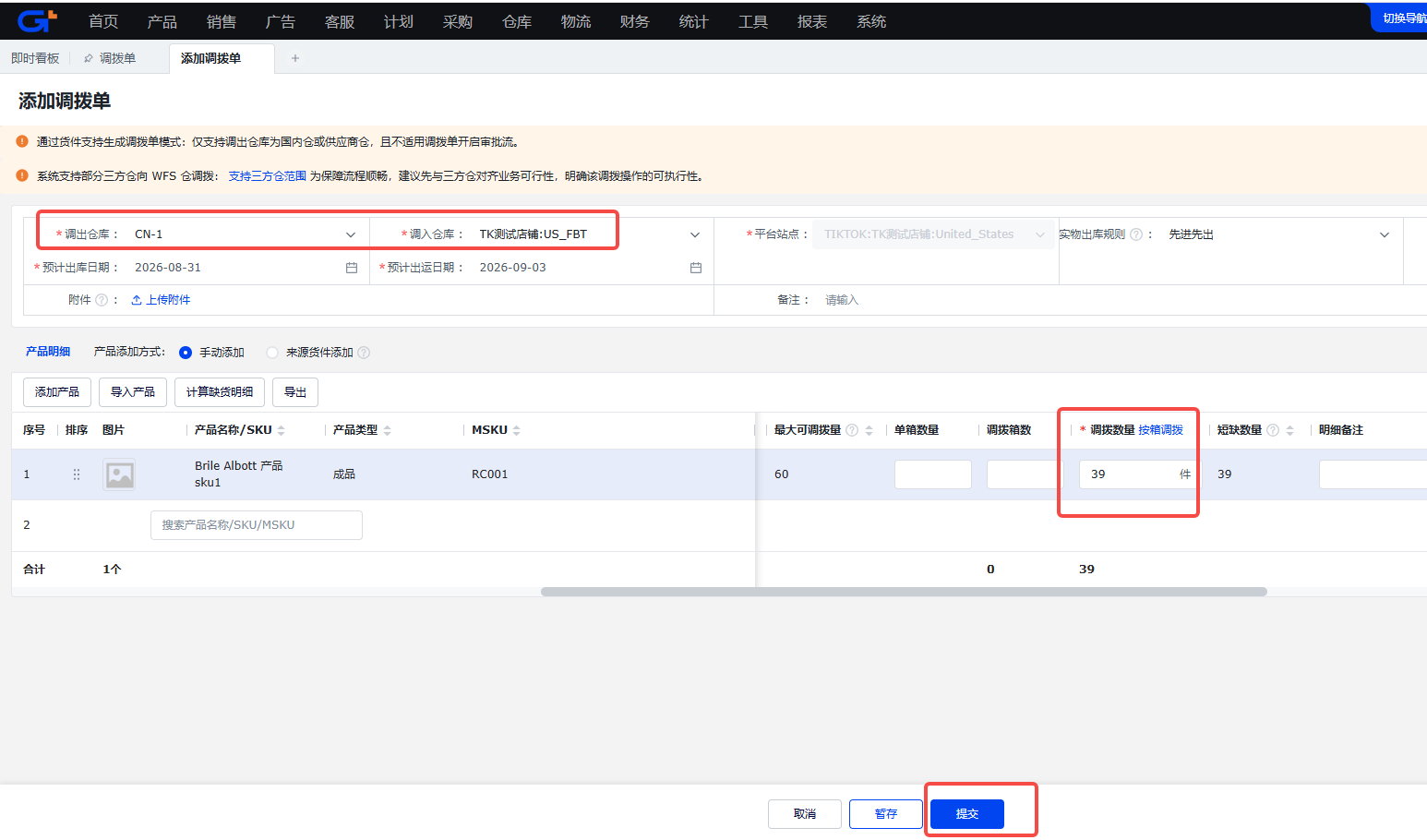Focus the 备注 input field
The height and width of the screenshot is (840, 1427).
point(1122,300)
